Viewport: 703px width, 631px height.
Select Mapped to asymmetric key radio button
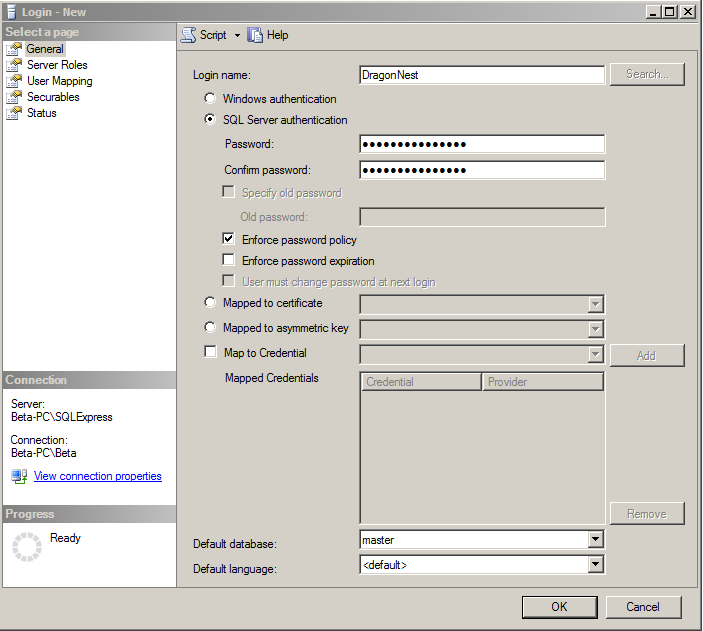210,327
